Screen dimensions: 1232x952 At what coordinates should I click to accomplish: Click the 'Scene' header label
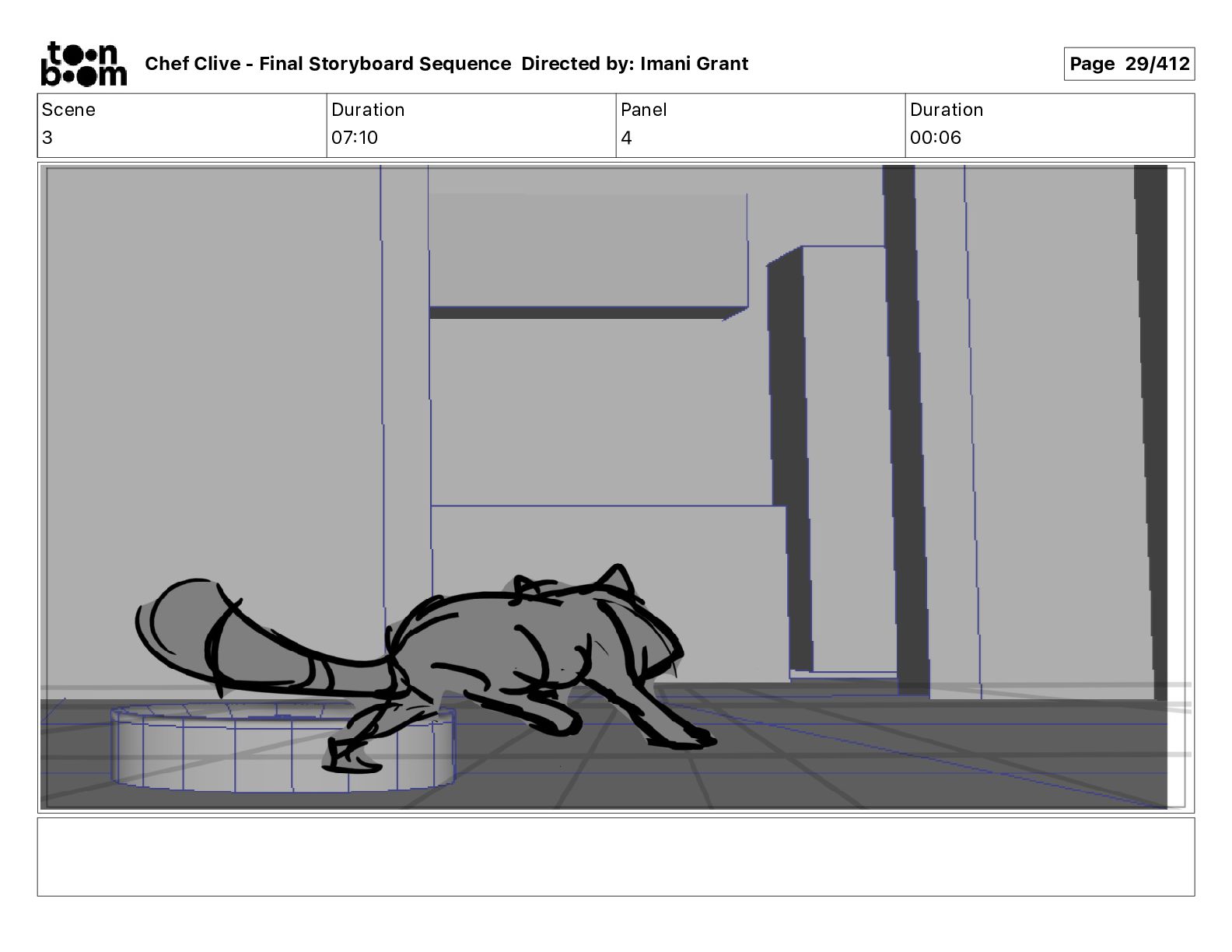pos(68,110)
